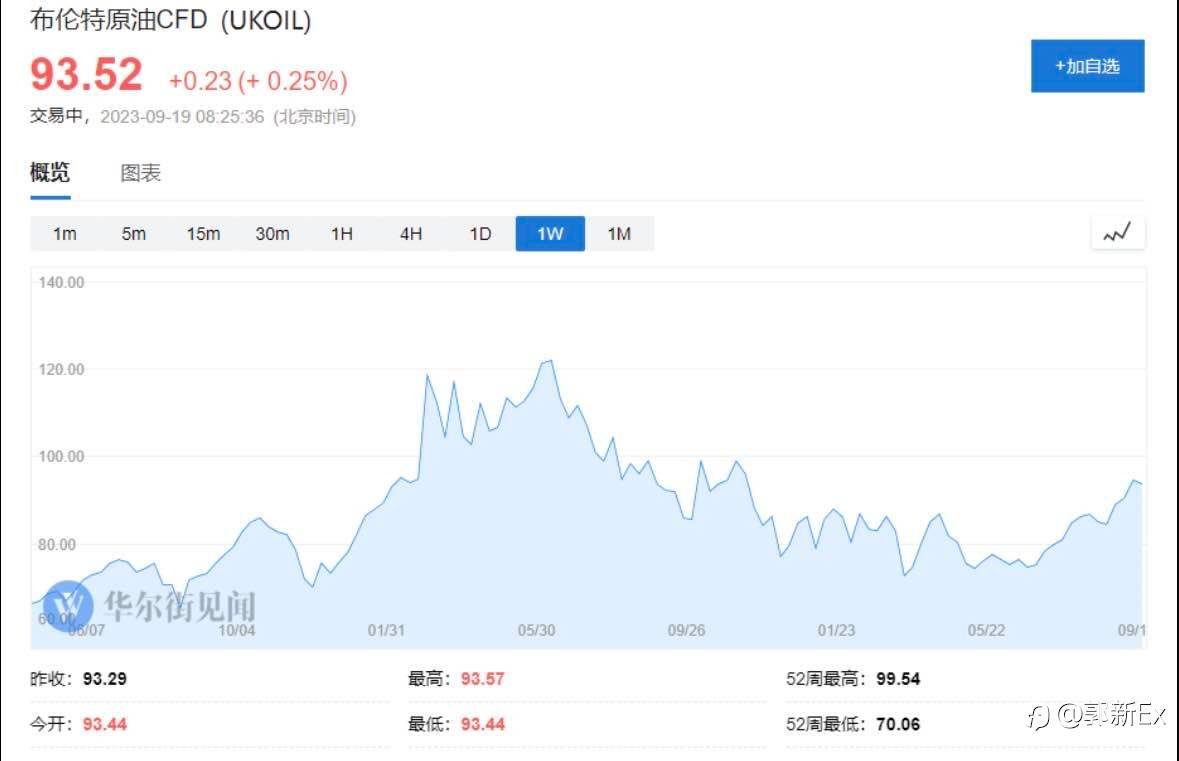This screenshot has height=761, width=1179.
Task: Click the 01/31 date axis label
Action: pos(386,630)
